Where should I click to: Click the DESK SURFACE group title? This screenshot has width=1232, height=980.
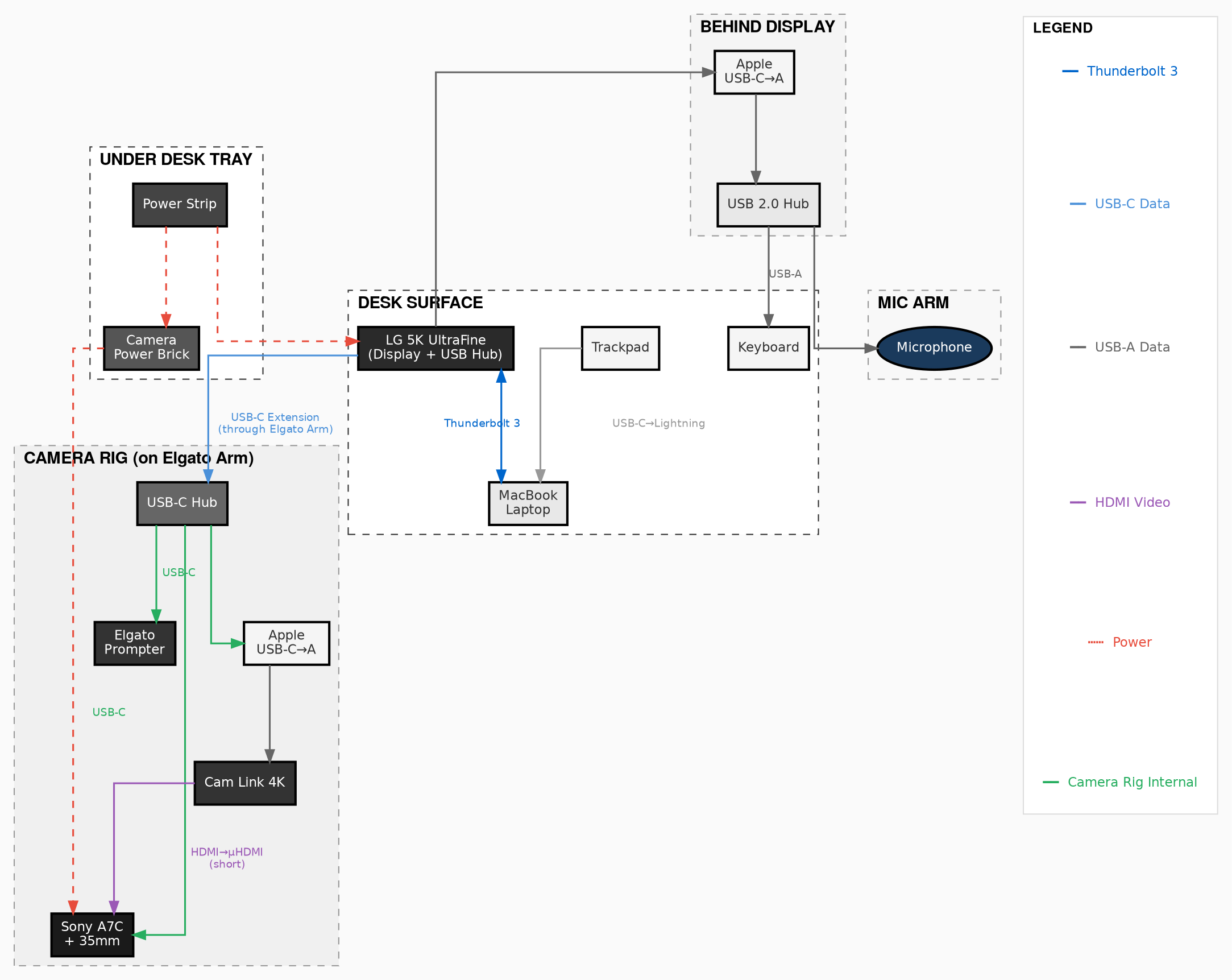click(420, 303)
